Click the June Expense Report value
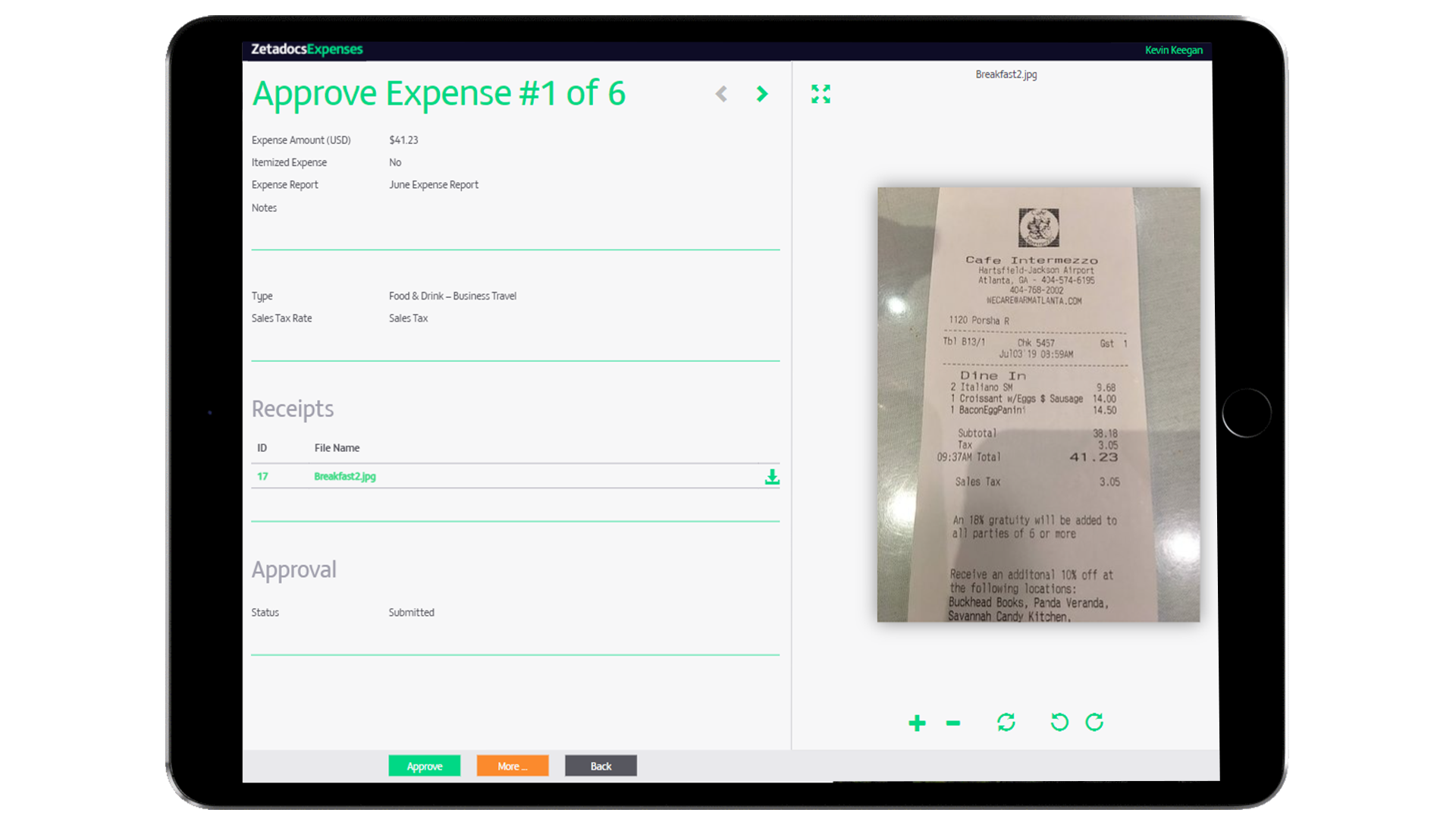The width and height of the screenshot is (1456, 819). tap(433, 184)
